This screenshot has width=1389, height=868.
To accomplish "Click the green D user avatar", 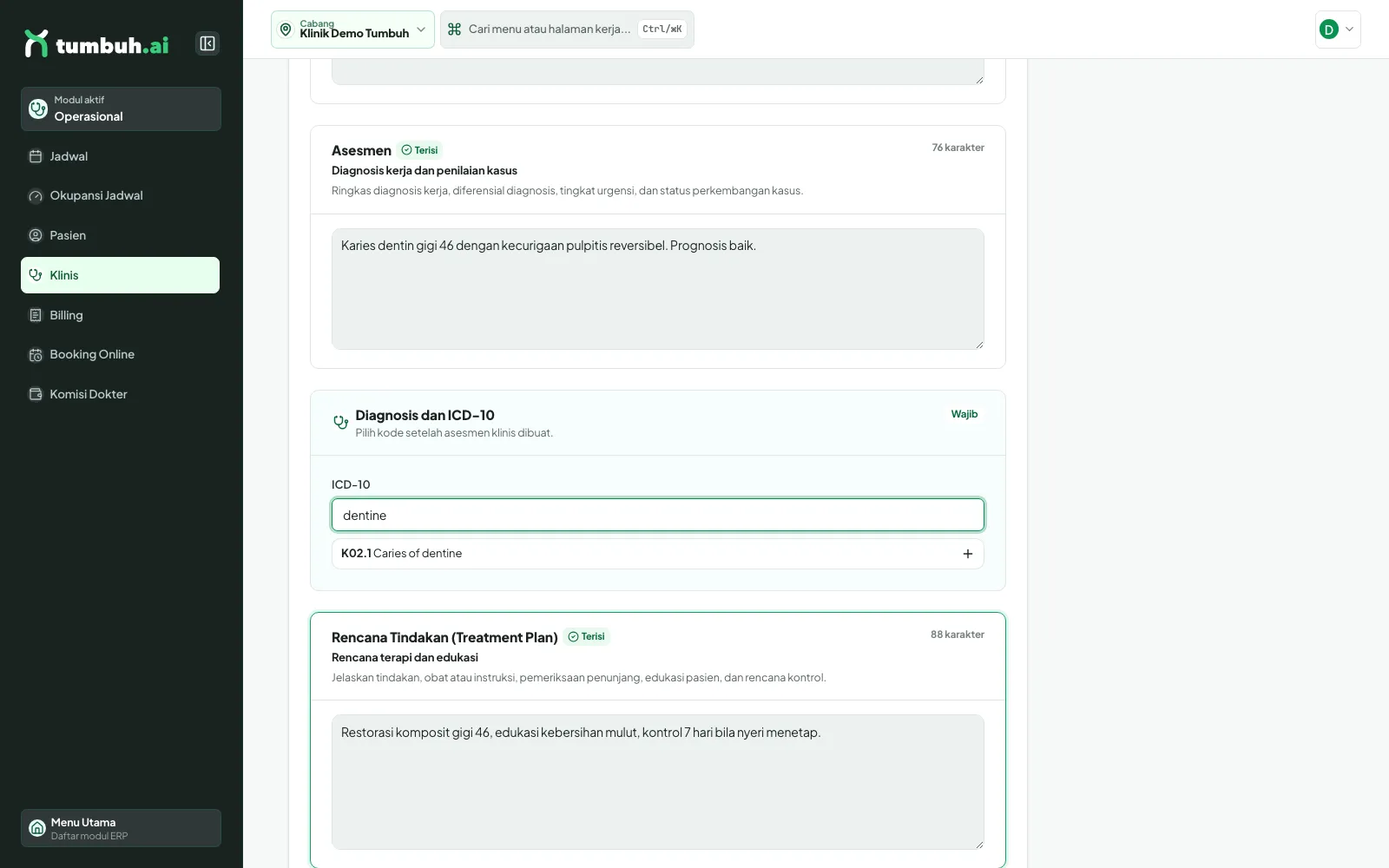I will 1328,30.
